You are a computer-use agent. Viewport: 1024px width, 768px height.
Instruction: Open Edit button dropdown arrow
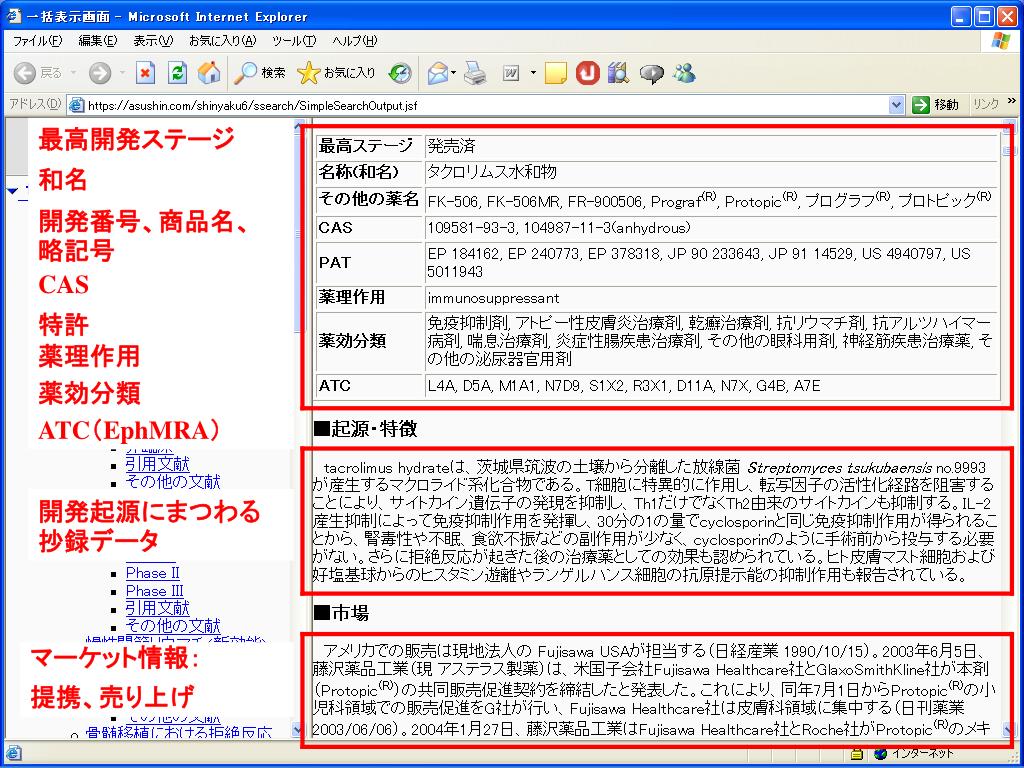coord(533,73)
